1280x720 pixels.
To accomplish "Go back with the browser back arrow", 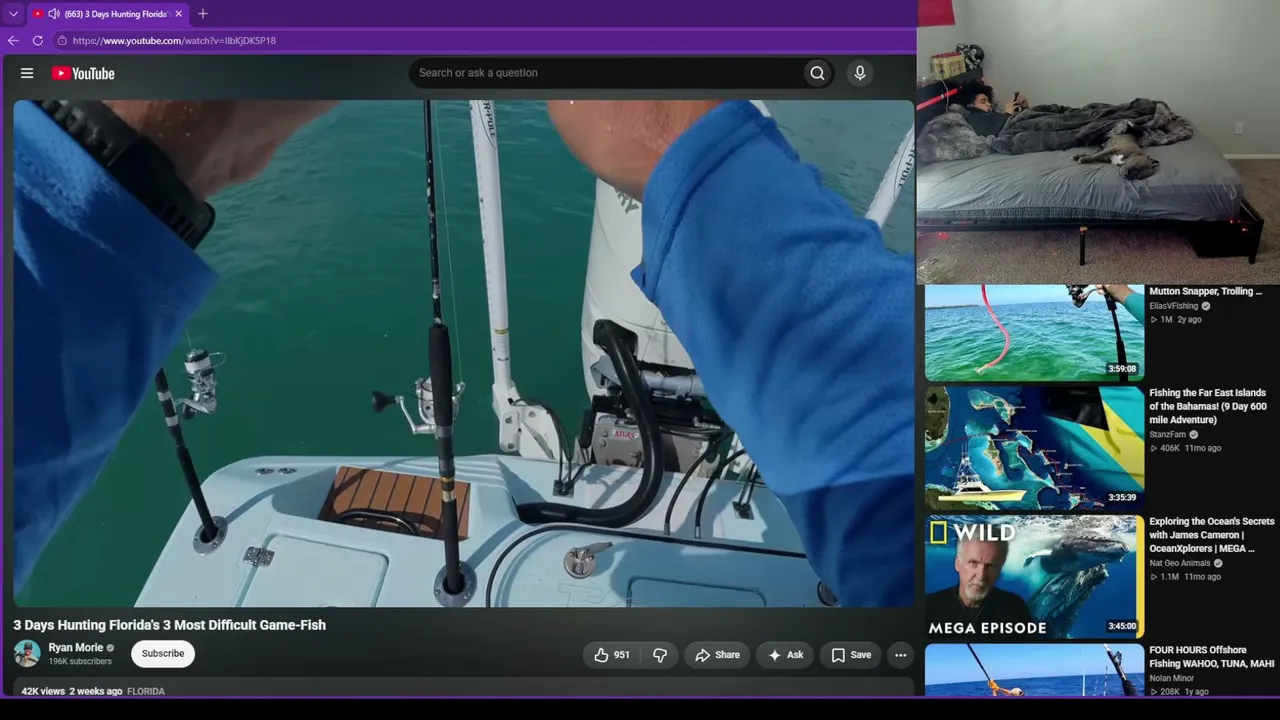I will click(x=13, y=41).
